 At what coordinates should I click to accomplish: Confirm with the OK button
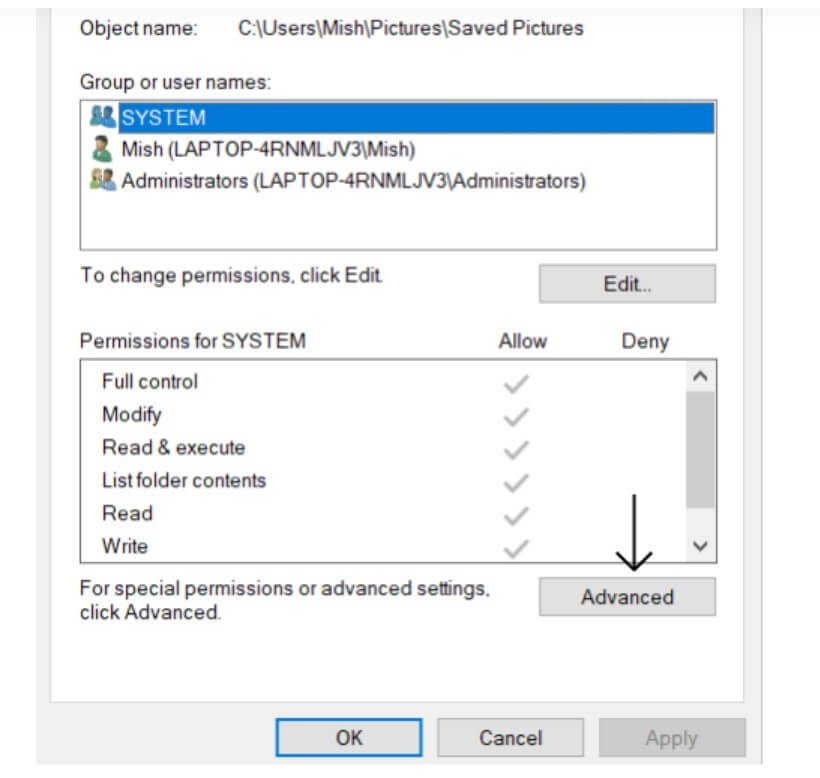click(349, 738)
